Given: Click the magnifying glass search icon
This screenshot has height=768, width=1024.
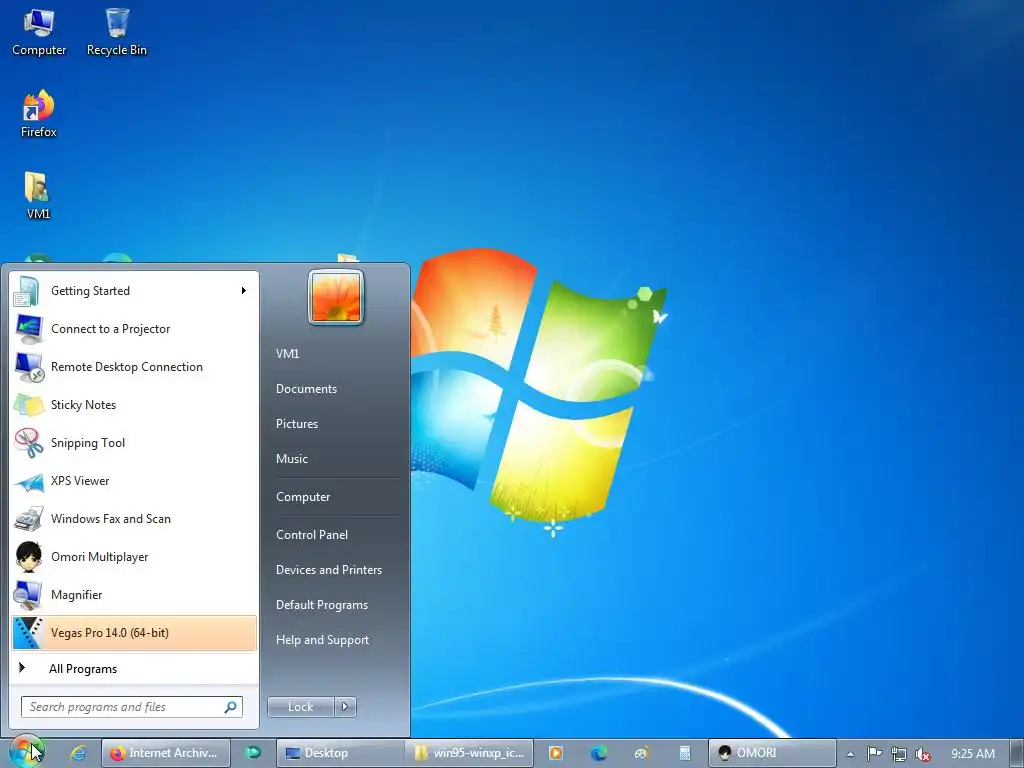Looking at the screenshot, I should coord(231,707).
